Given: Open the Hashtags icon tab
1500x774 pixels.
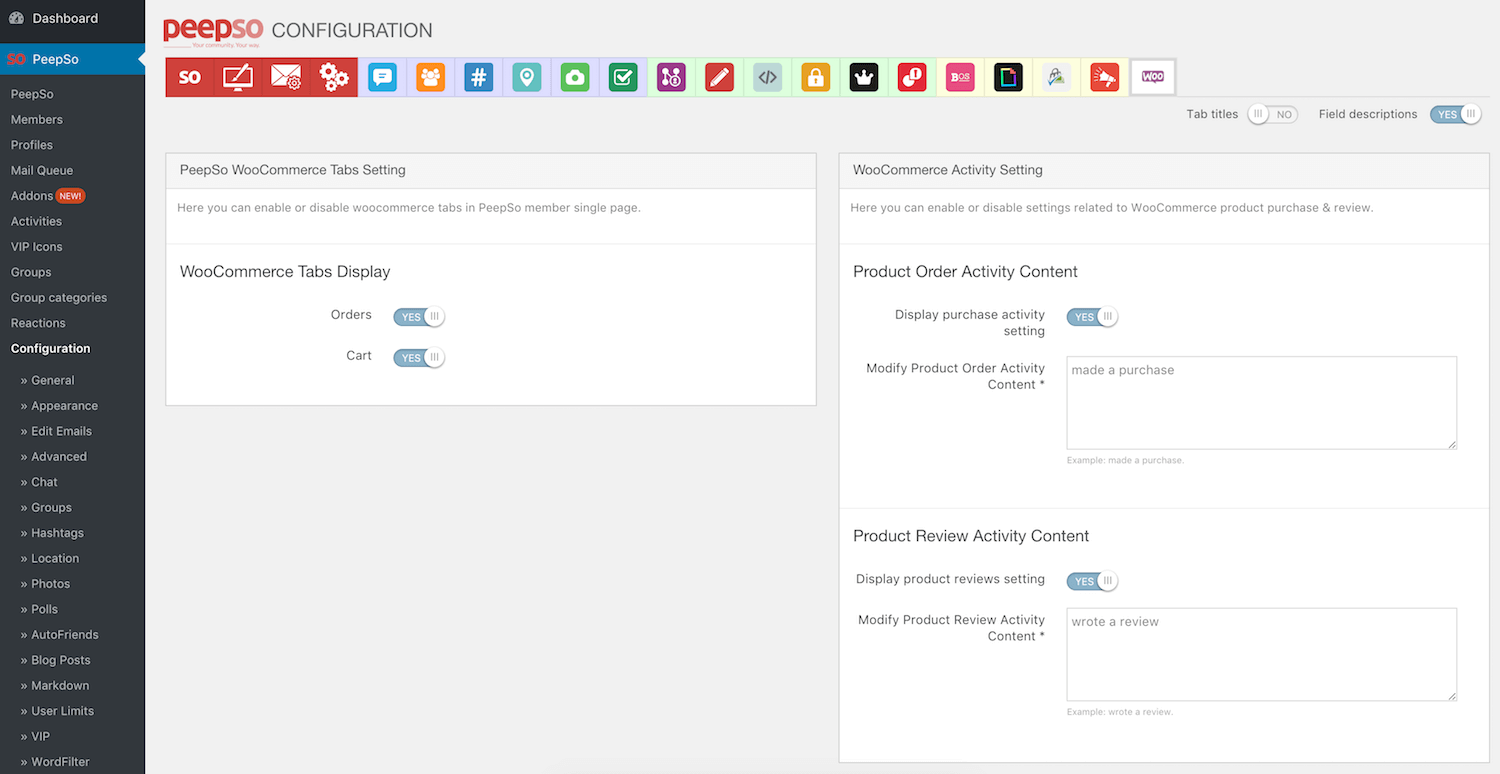Looking at the screenshot, I should (479, 77).
